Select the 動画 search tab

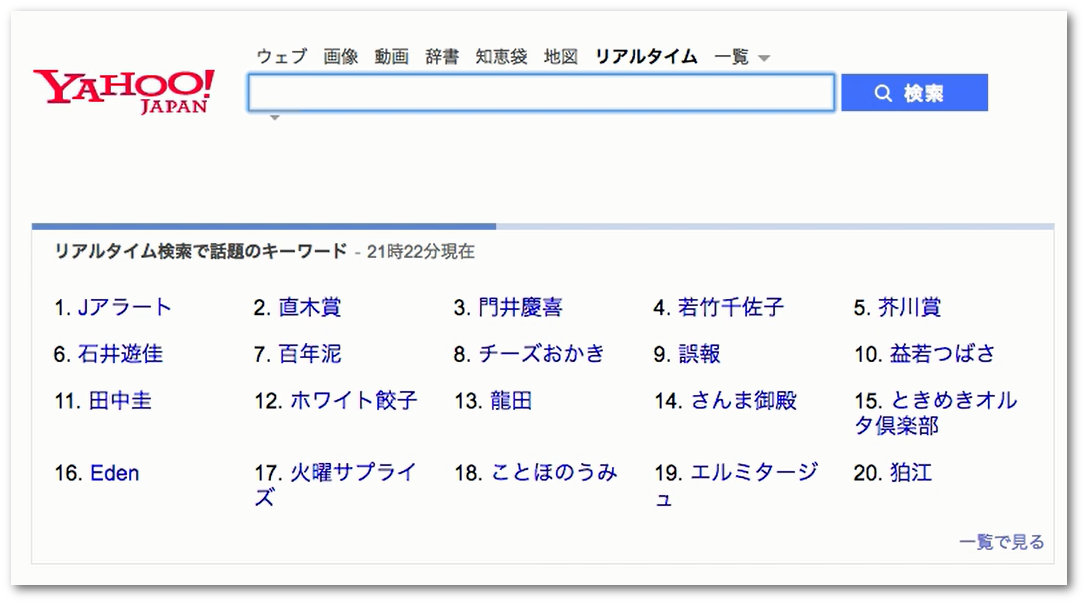[392, 57]
